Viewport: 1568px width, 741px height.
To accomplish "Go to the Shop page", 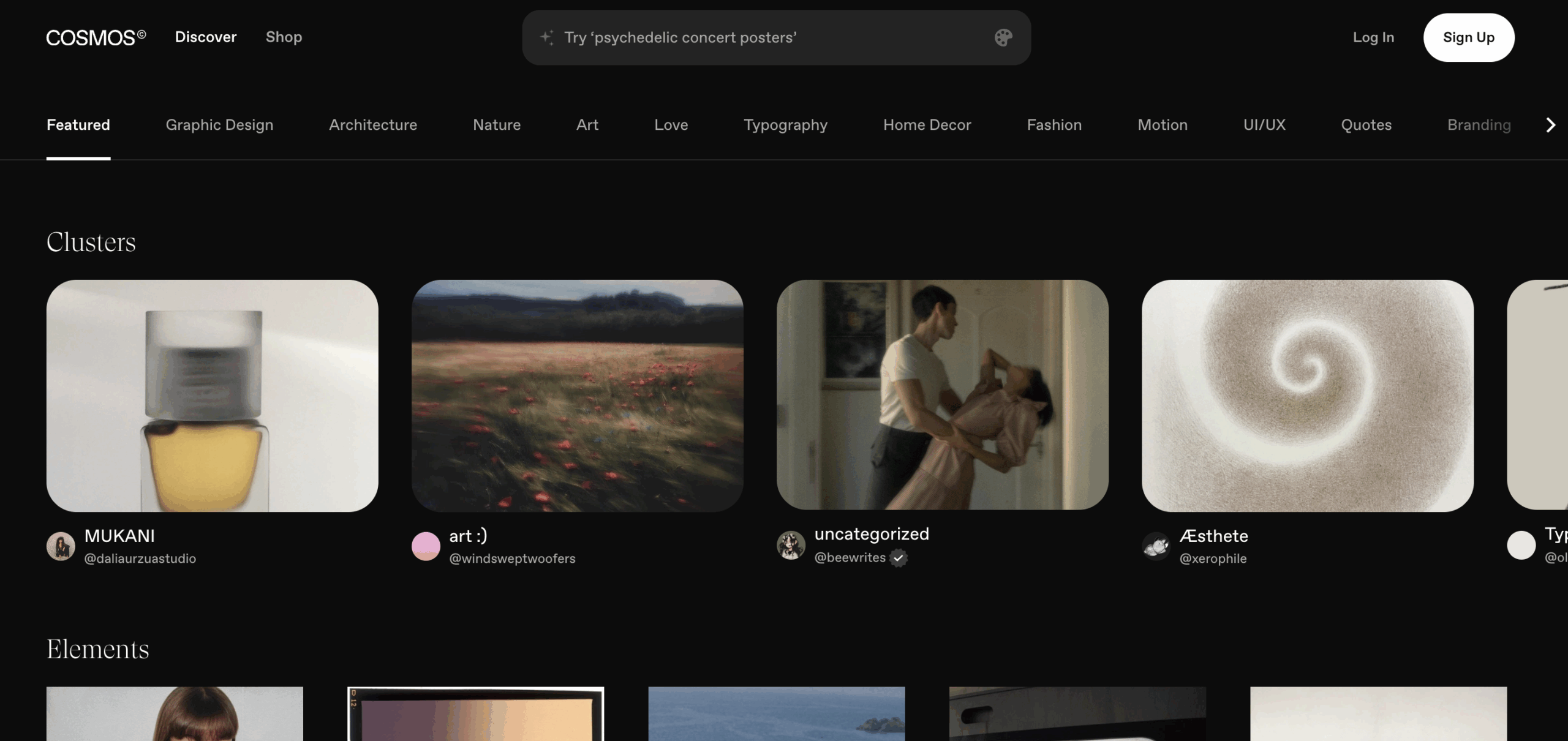I will (284, 37).
